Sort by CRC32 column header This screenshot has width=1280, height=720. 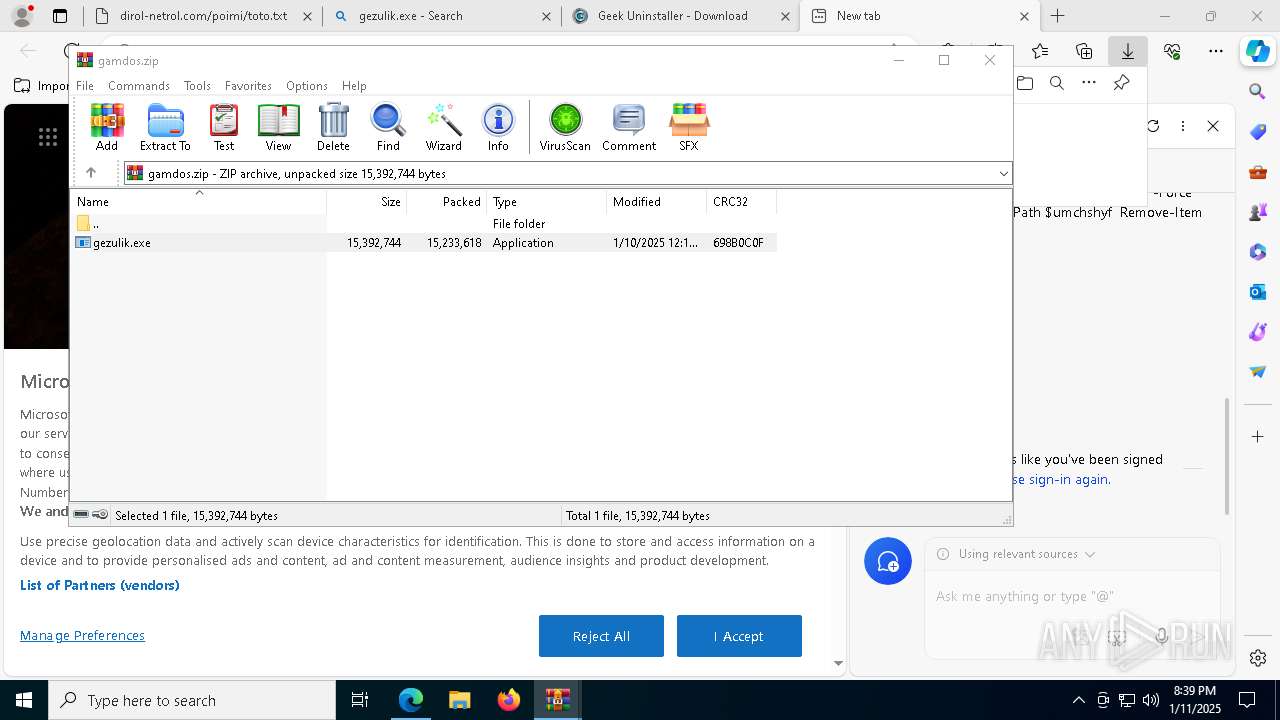coord(742,202)
